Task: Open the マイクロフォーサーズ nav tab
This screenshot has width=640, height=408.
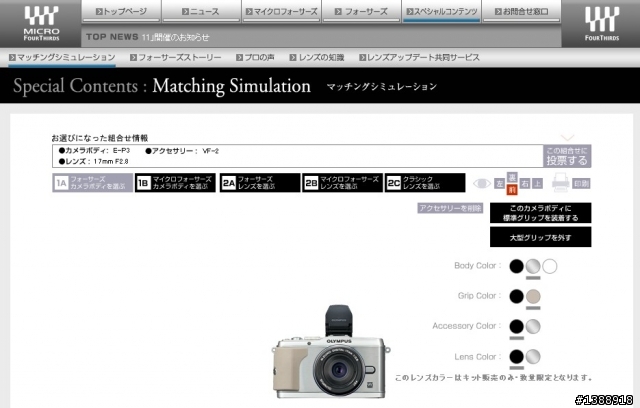Action: click(281, 11)
